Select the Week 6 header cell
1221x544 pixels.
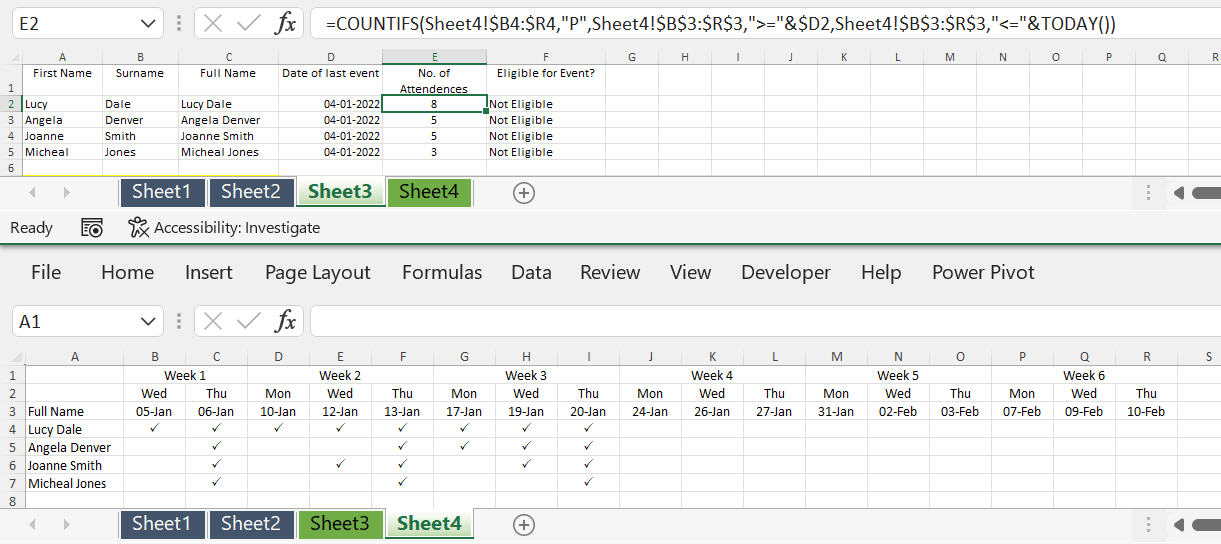click(1084, 375)
